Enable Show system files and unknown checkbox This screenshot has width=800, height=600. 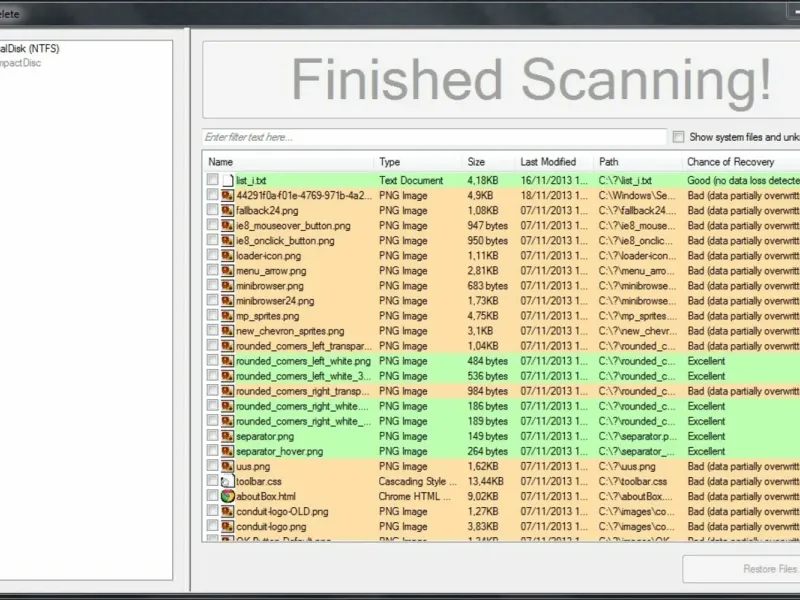pyautogui.click(x=678, y=137)
